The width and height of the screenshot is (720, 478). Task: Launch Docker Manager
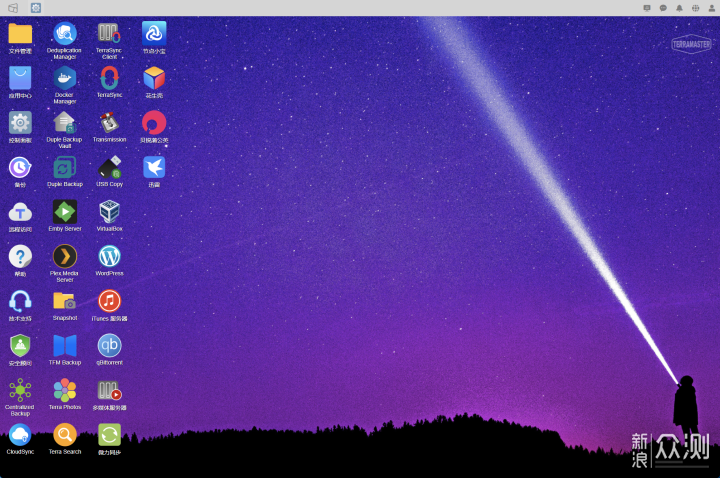65,78
